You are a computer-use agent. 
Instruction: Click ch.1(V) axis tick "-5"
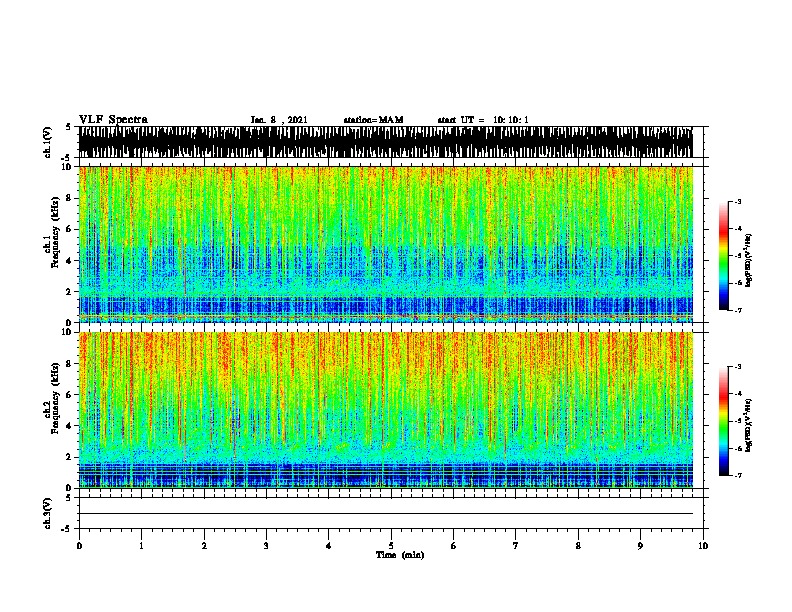point(67,158)
